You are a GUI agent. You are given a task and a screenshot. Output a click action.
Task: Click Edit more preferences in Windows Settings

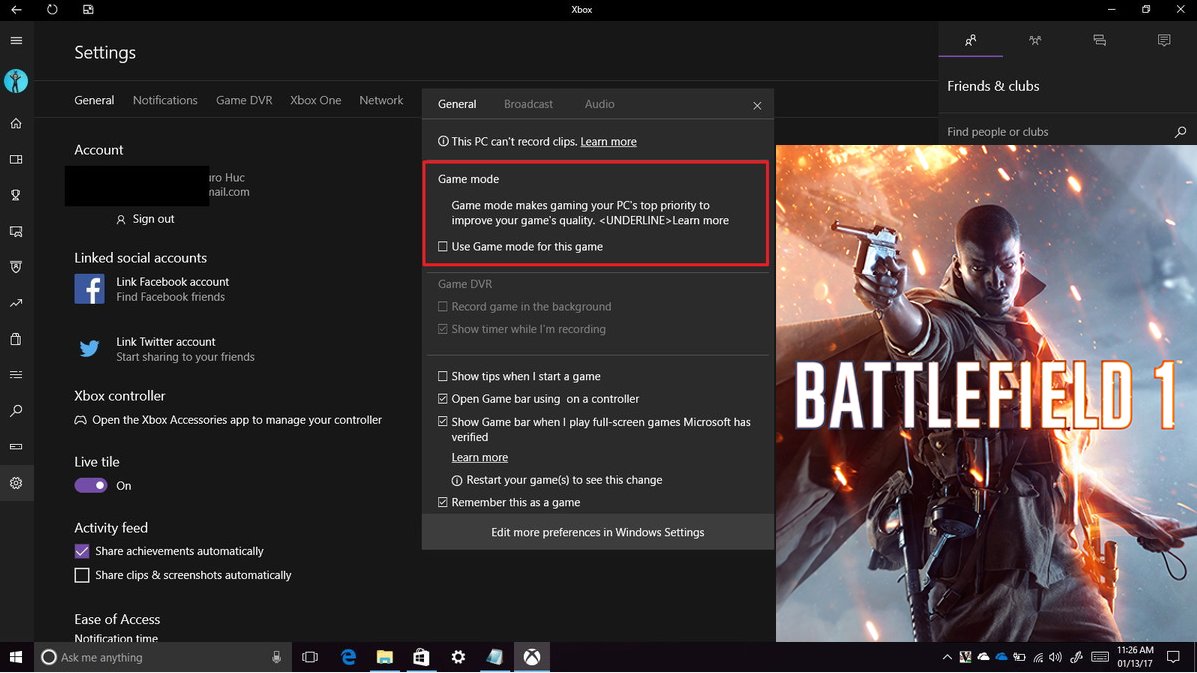tap(597, 532)
